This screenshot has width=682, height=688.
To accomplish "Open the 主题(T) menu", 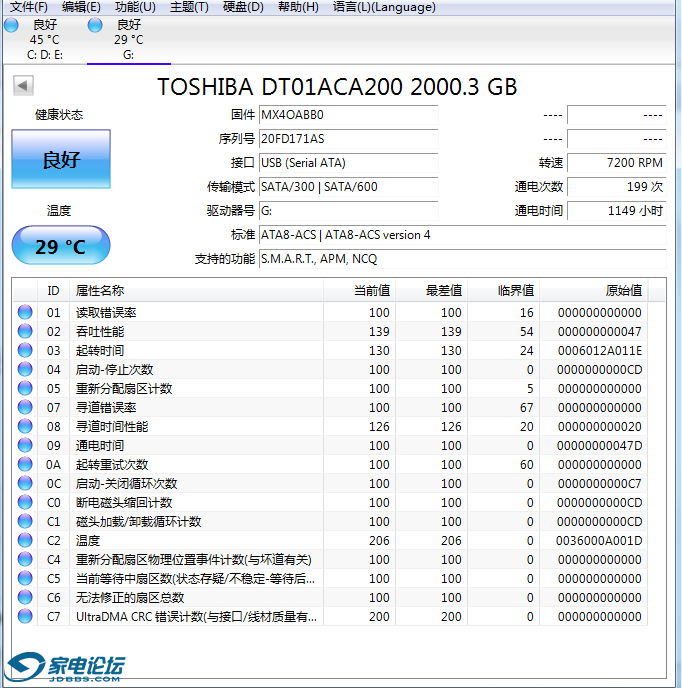I will click(x=189, y=7).
